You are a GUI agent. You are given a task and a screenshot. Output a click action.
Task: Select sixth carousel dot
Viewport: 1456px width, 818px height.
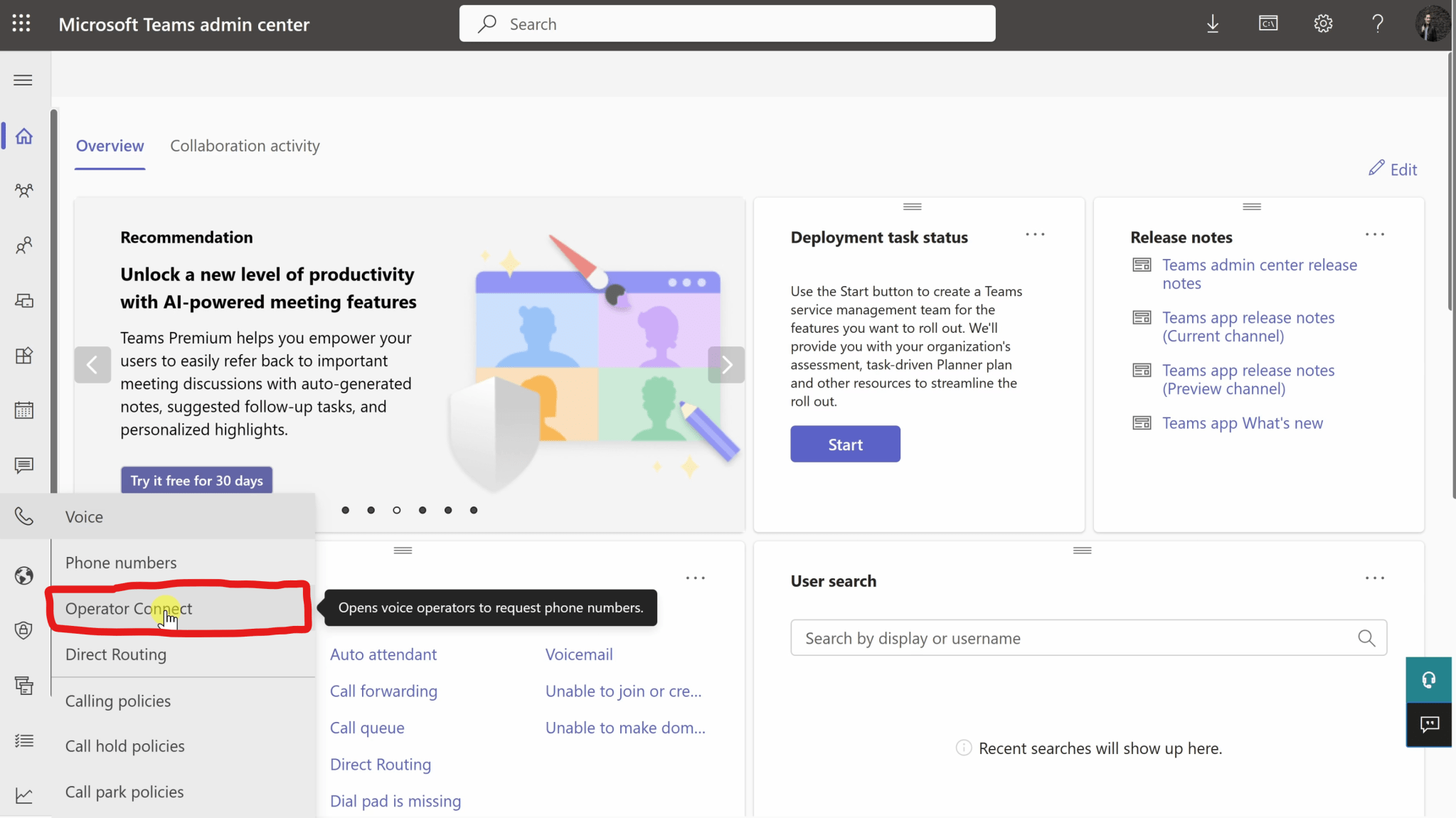(474, 510)
